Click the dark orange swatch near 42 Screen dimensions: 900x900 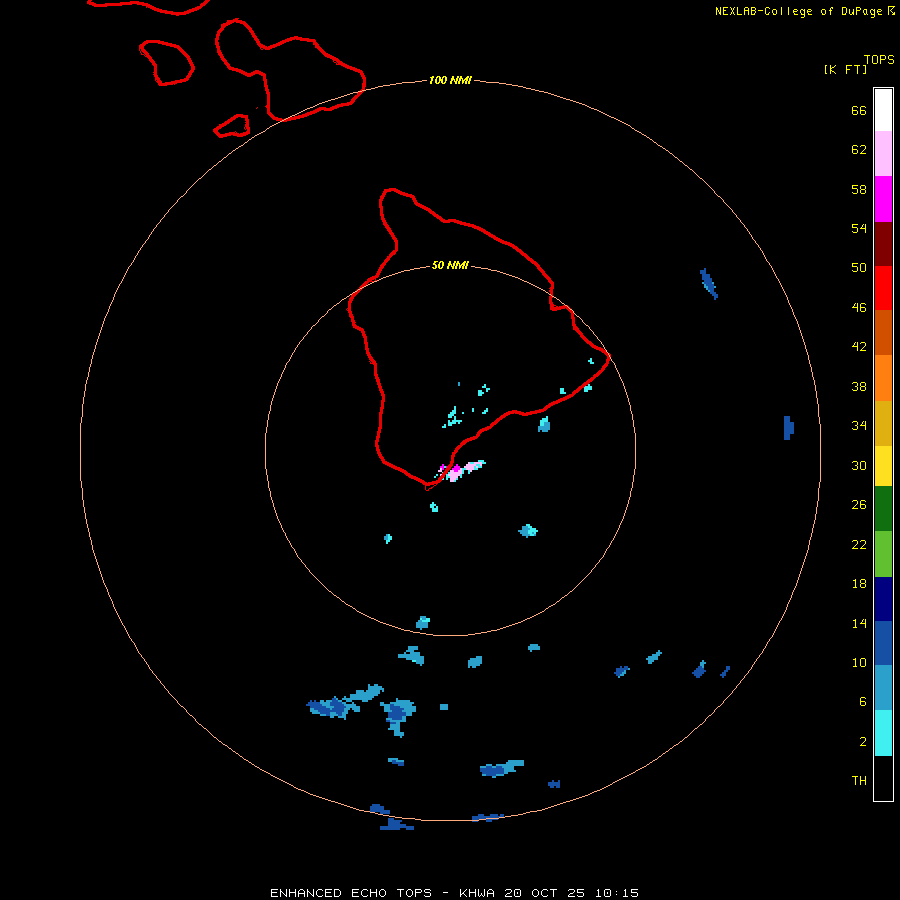tap(883, 333)
